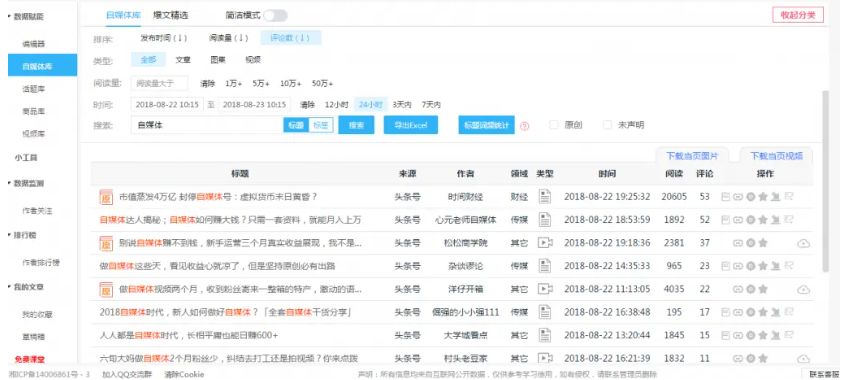Star the 倔强的小小强111 article row
The height and width of the screenshot is (380, 842).
(x=763, y=312)
